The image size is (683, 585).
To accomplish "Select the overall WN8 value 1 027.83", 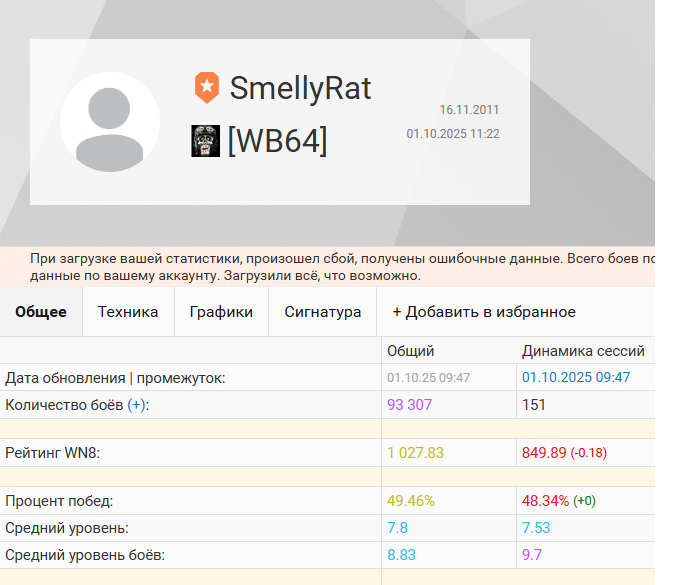I will click(x=415, y=453).
